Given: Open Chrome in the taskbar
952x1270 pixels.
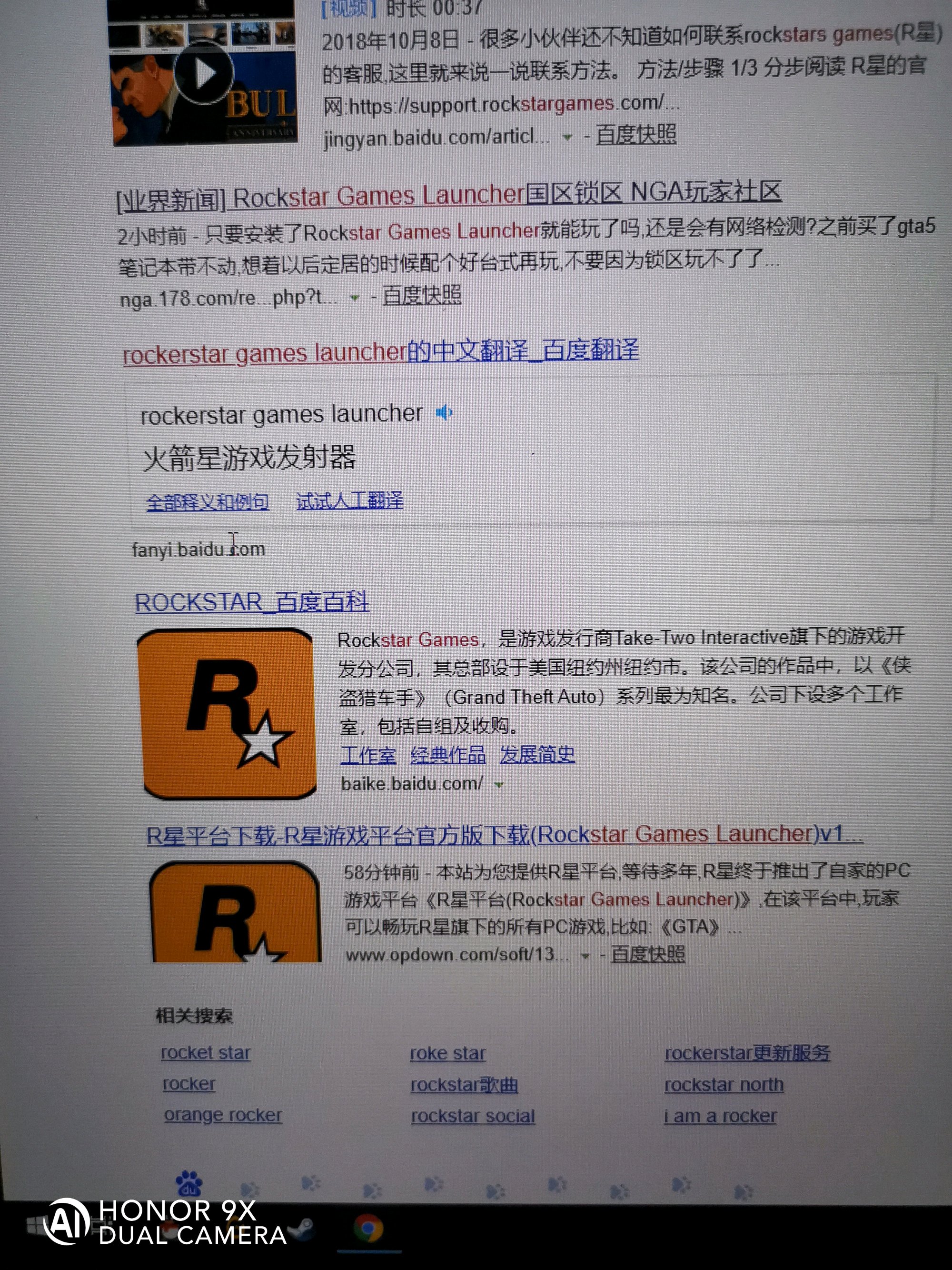Looking at the screenshot, I should click(368, 1229).
